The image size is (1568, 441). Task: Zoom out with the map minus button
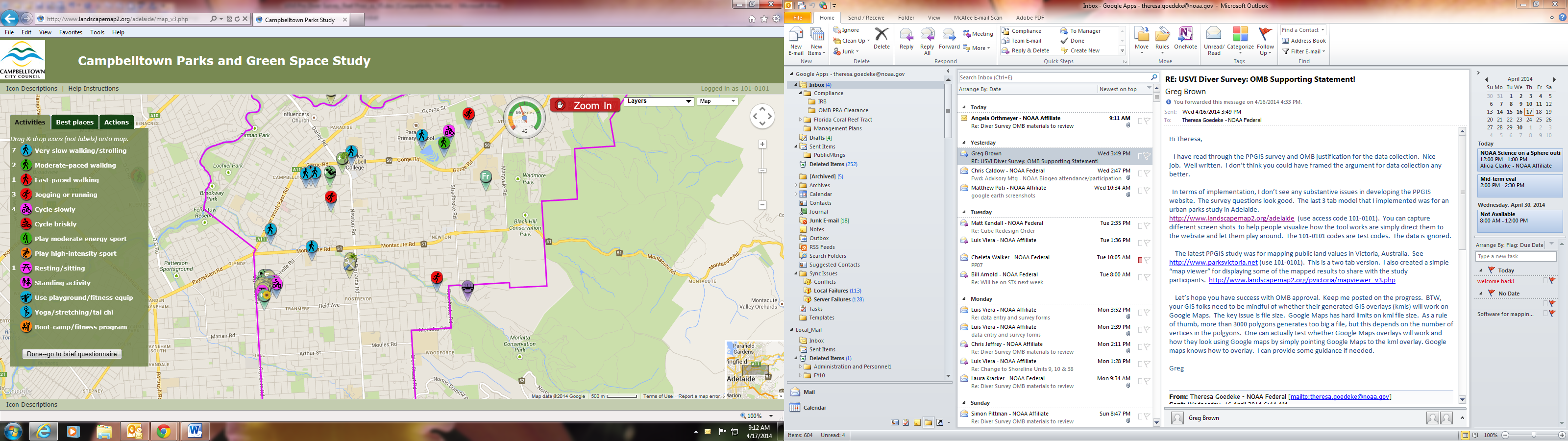click(762, 205)
